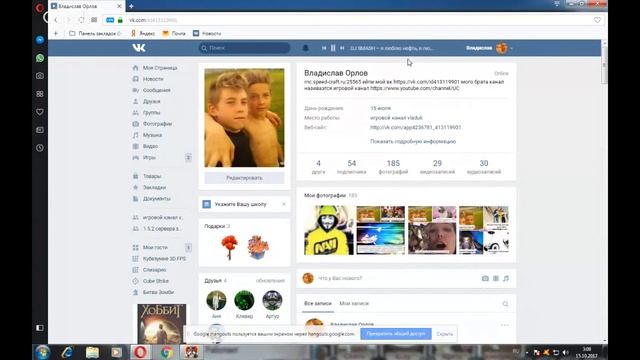Open bookmarks heart in Opera sidebar
The width and height of the screenshot is (640, 360).
(40, 112)
